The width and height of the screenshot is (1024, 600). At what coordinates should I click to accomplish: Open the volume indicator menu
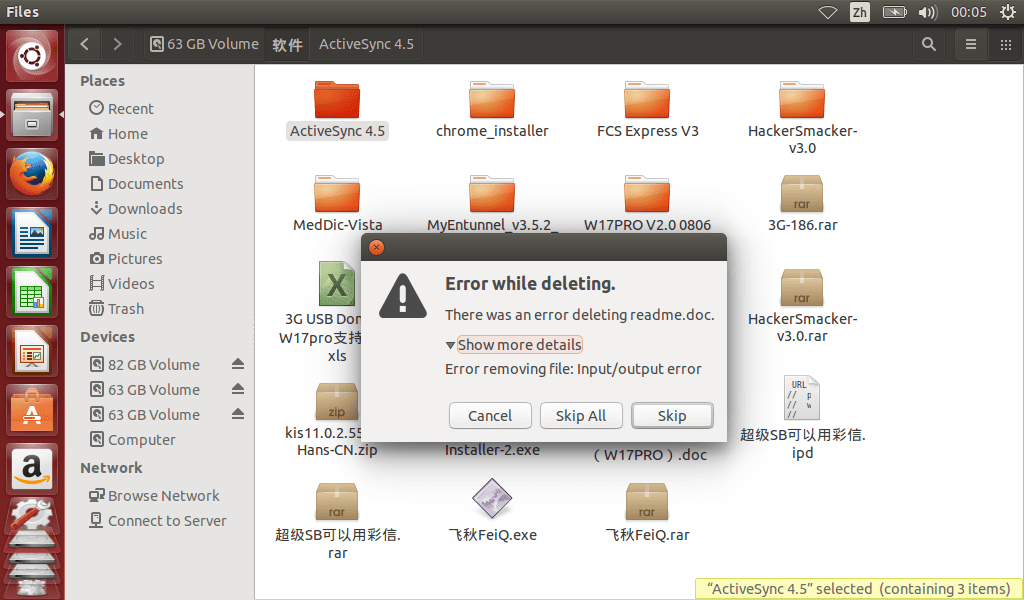(x=927, y=12)
